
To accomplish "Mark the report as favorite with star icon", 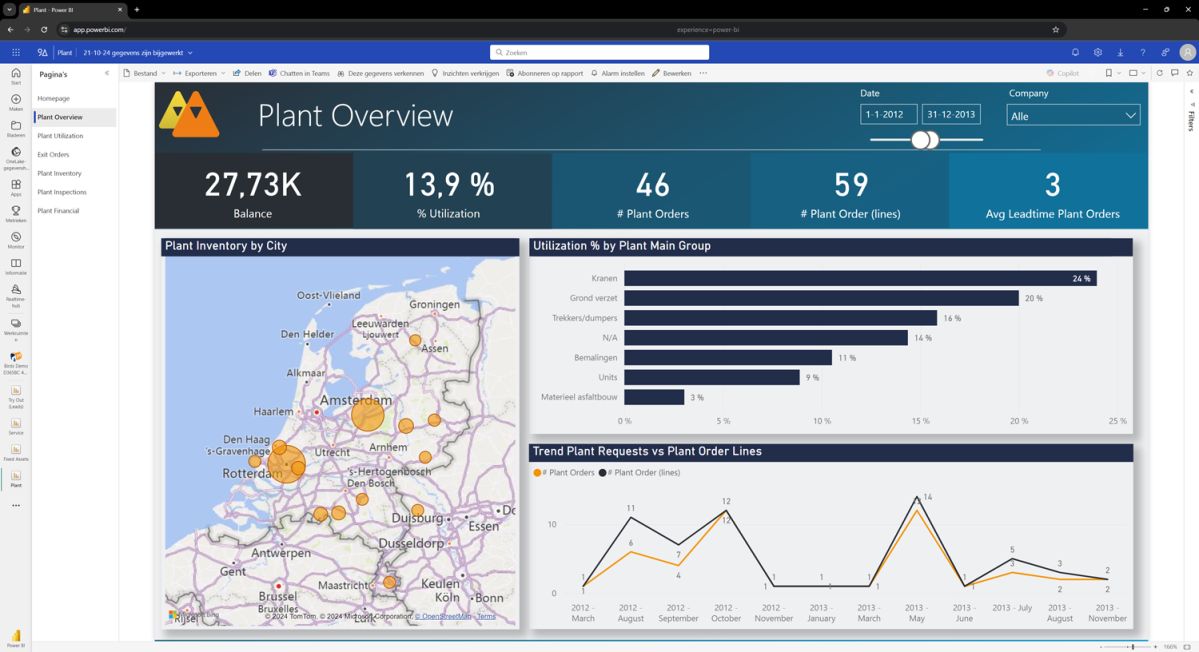I will tap(1190, 72).
